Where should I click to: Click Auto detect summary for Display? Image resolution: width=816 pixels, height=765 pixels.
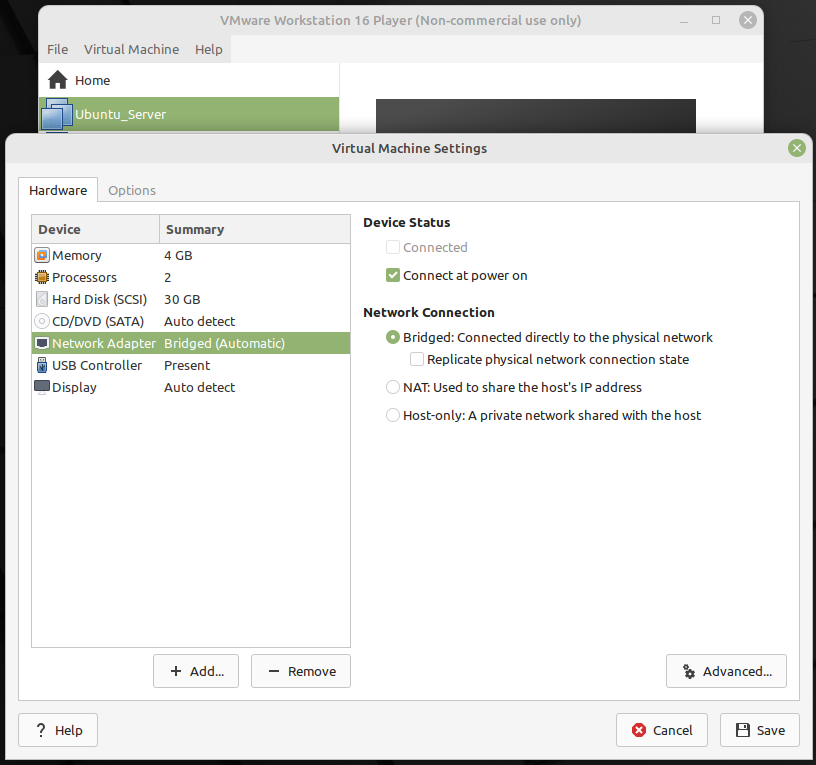(199, 387)
